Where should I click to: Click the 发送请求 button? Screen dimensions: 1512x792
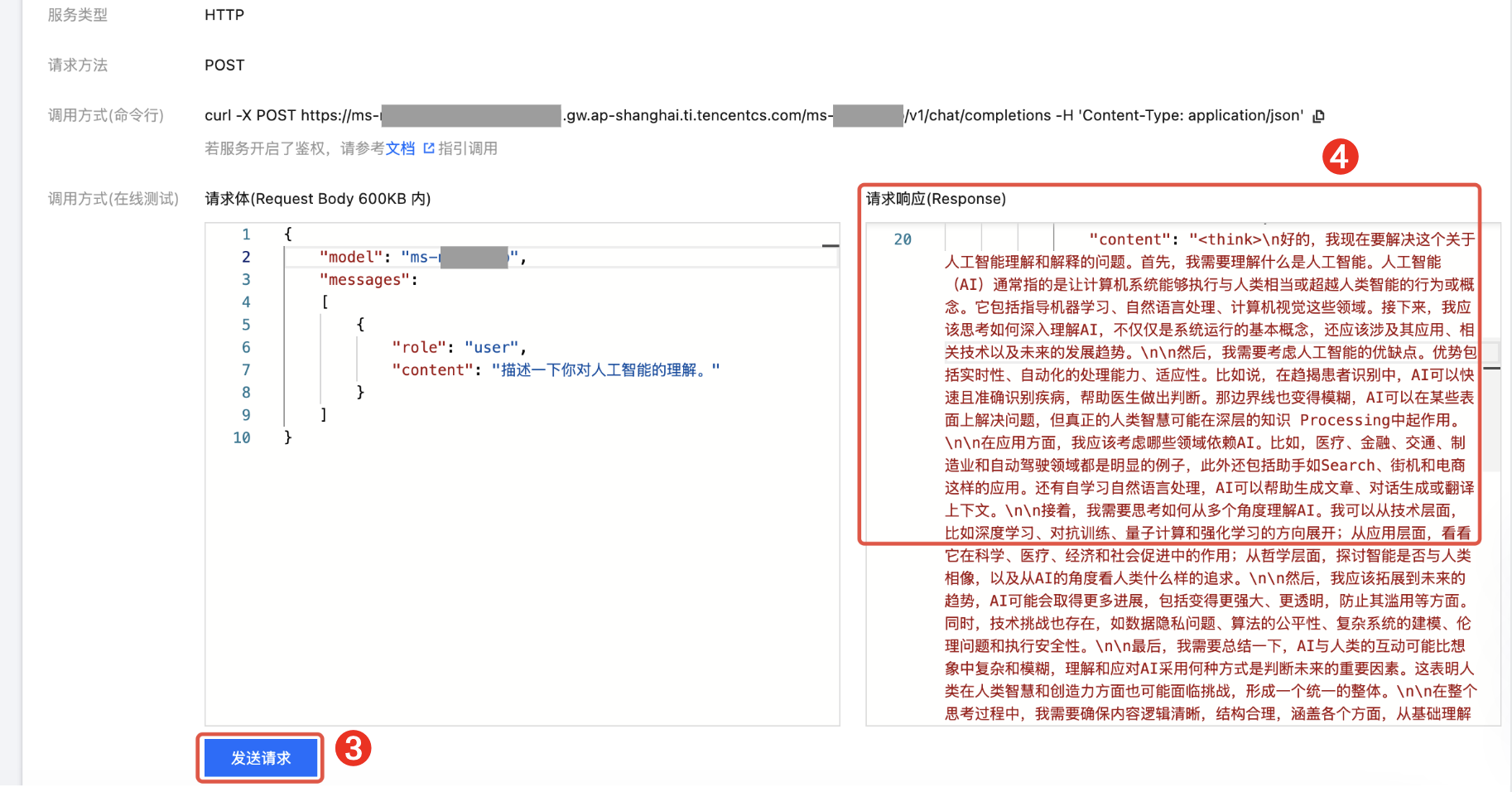[261, 758]
